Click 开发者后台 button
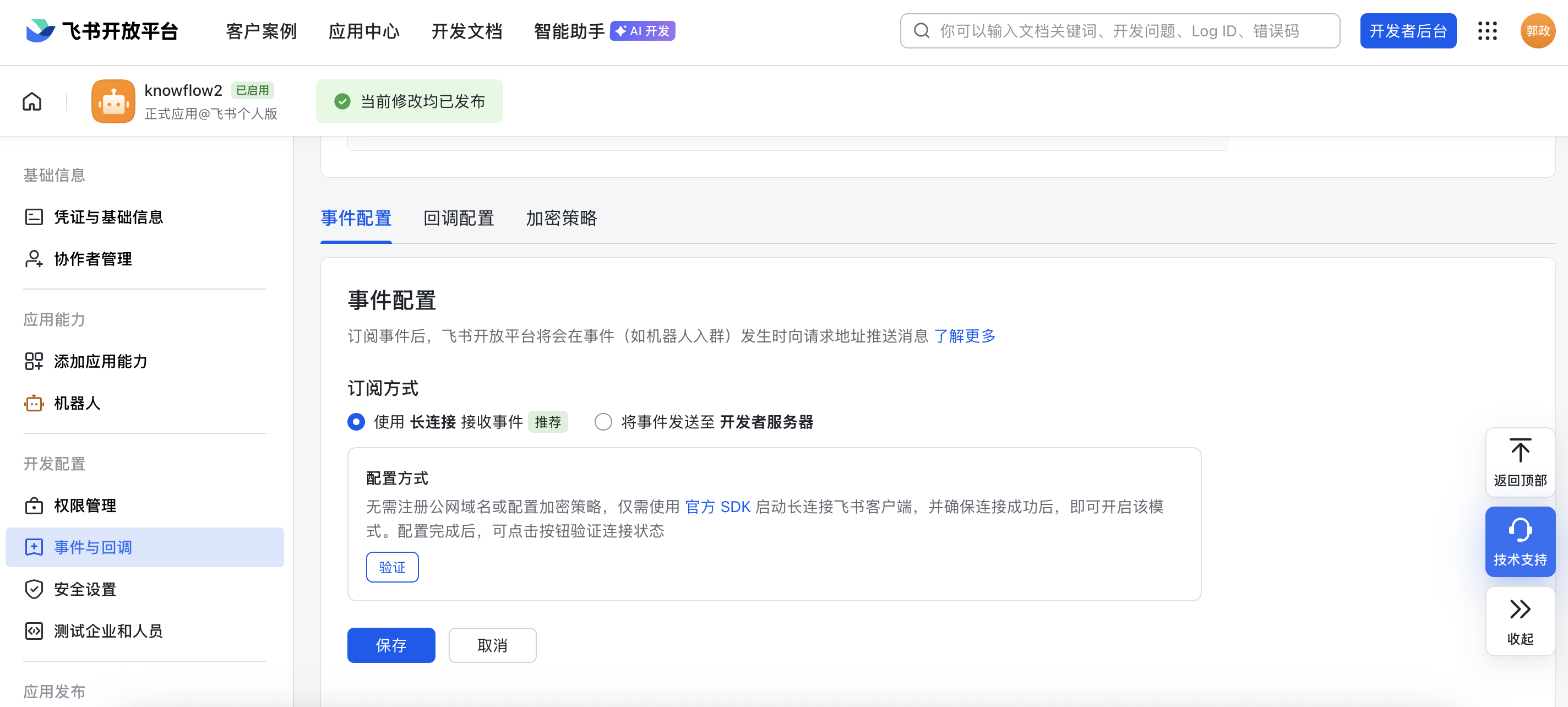The height and width of the screenshot is (707, 1568). tap(1408, 31)
